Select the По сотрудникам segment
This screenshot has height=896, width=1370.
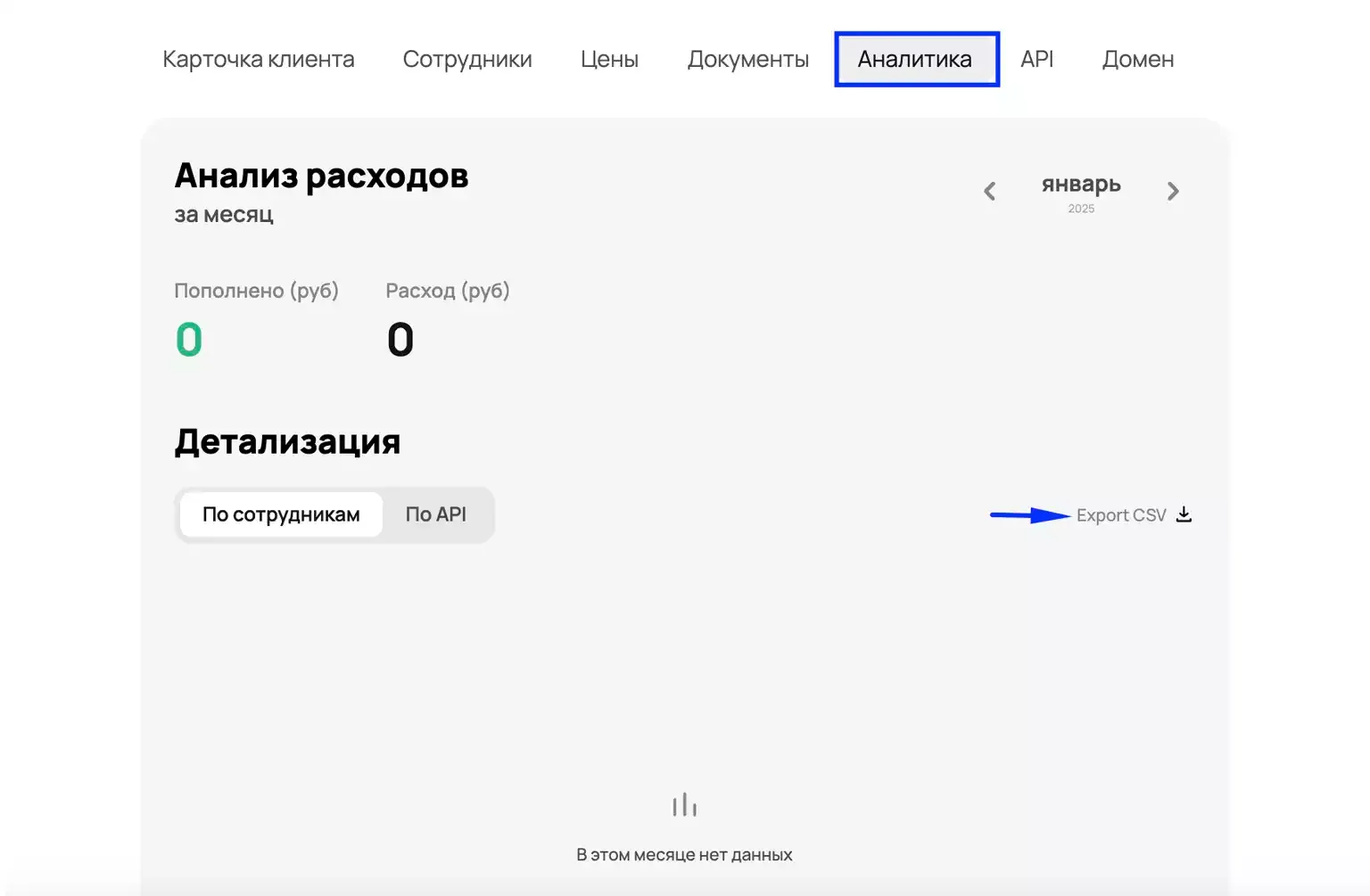(281, 514)
